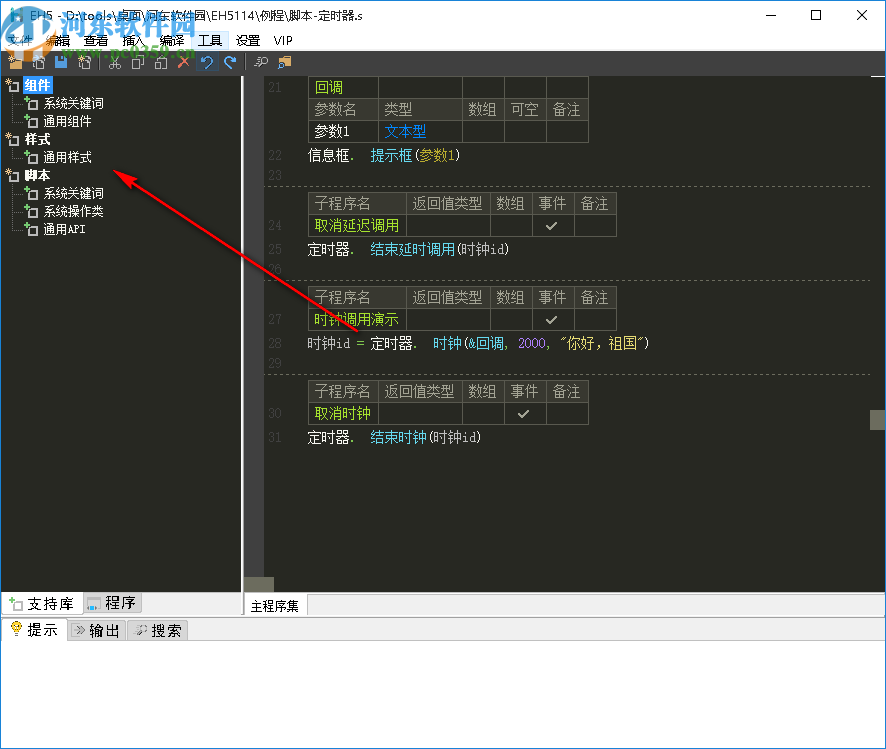Click 提示框 in line 22
The image size is (886, 749).
(392, 155)
